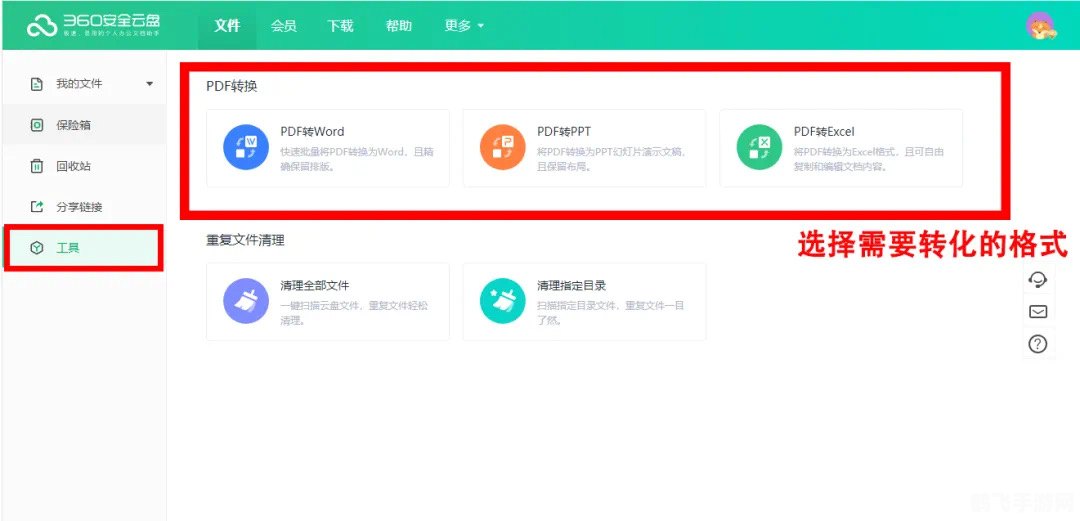Viewport: 1080px width, 521px height.
Task: Open the 会员 tab
Action: (x=284, y=25)
